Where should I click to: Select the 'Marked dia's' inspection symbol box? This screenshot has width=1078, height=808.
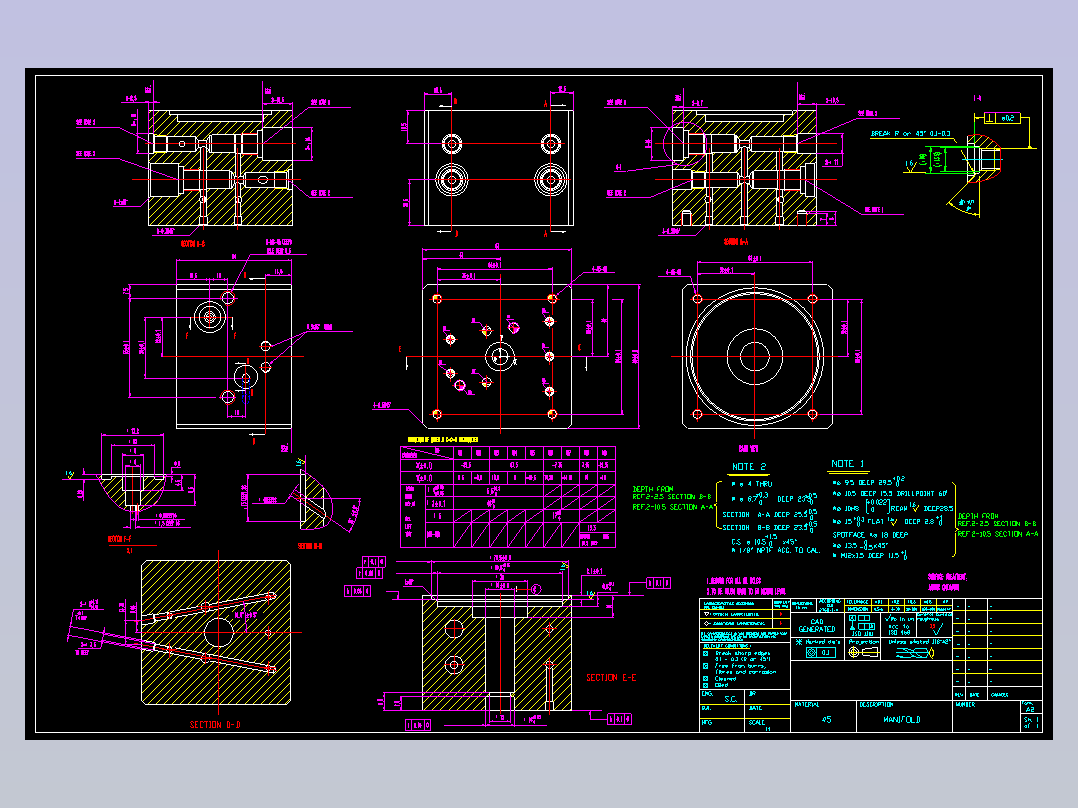coord(821,652)
